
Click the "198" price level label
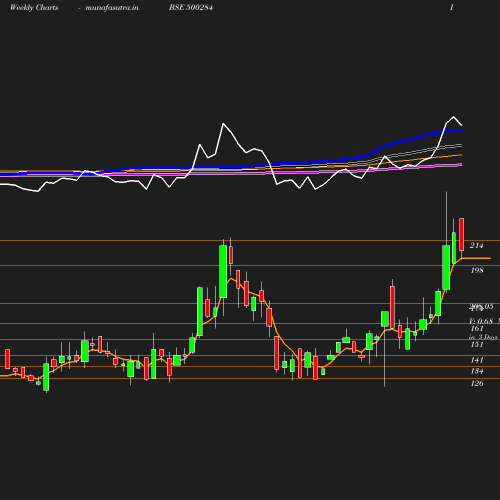pyautogui.click(x=477, y=270)
